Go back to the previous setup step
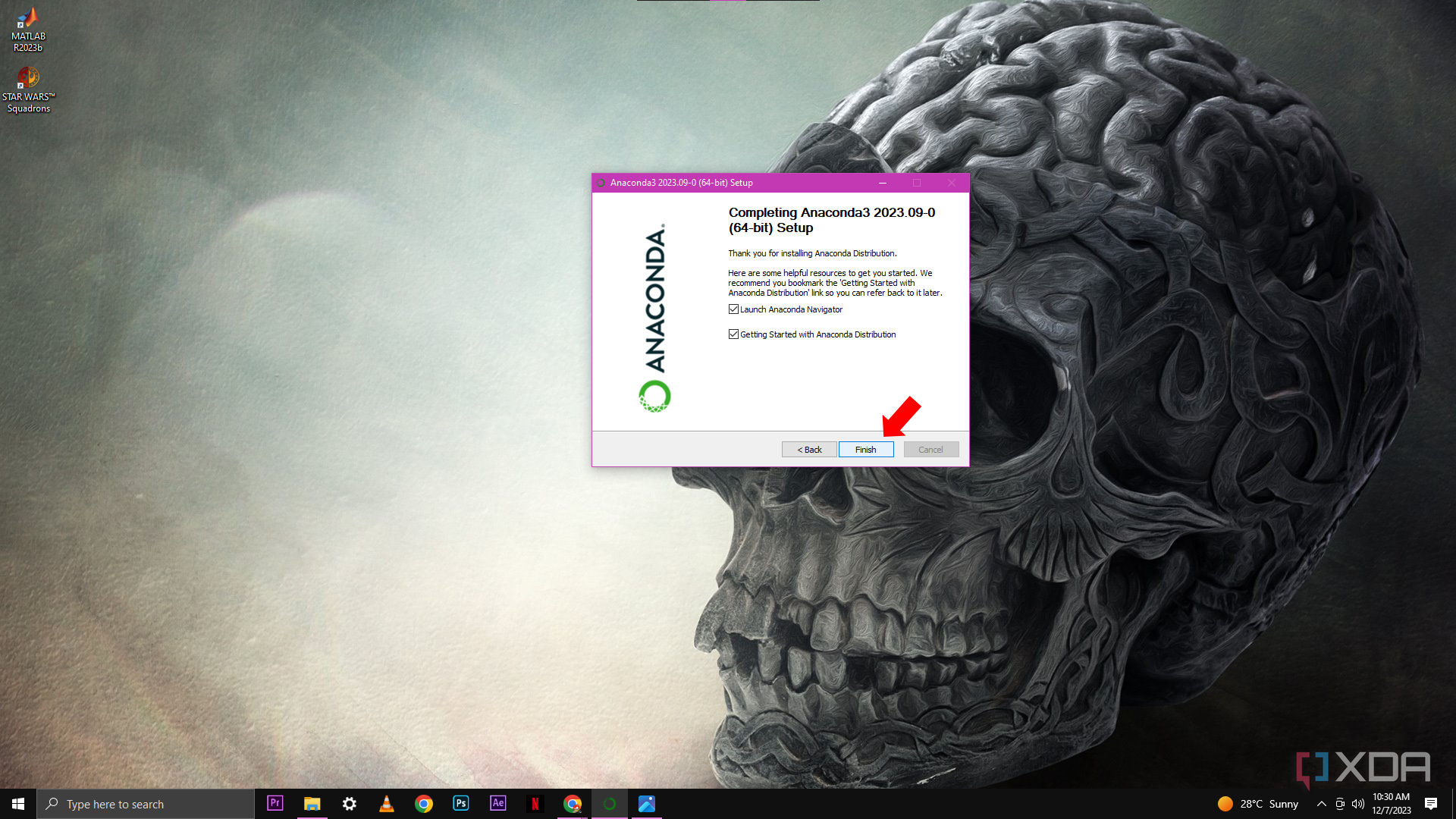Viewport: 1456px width, 819px height. [808, 449]
